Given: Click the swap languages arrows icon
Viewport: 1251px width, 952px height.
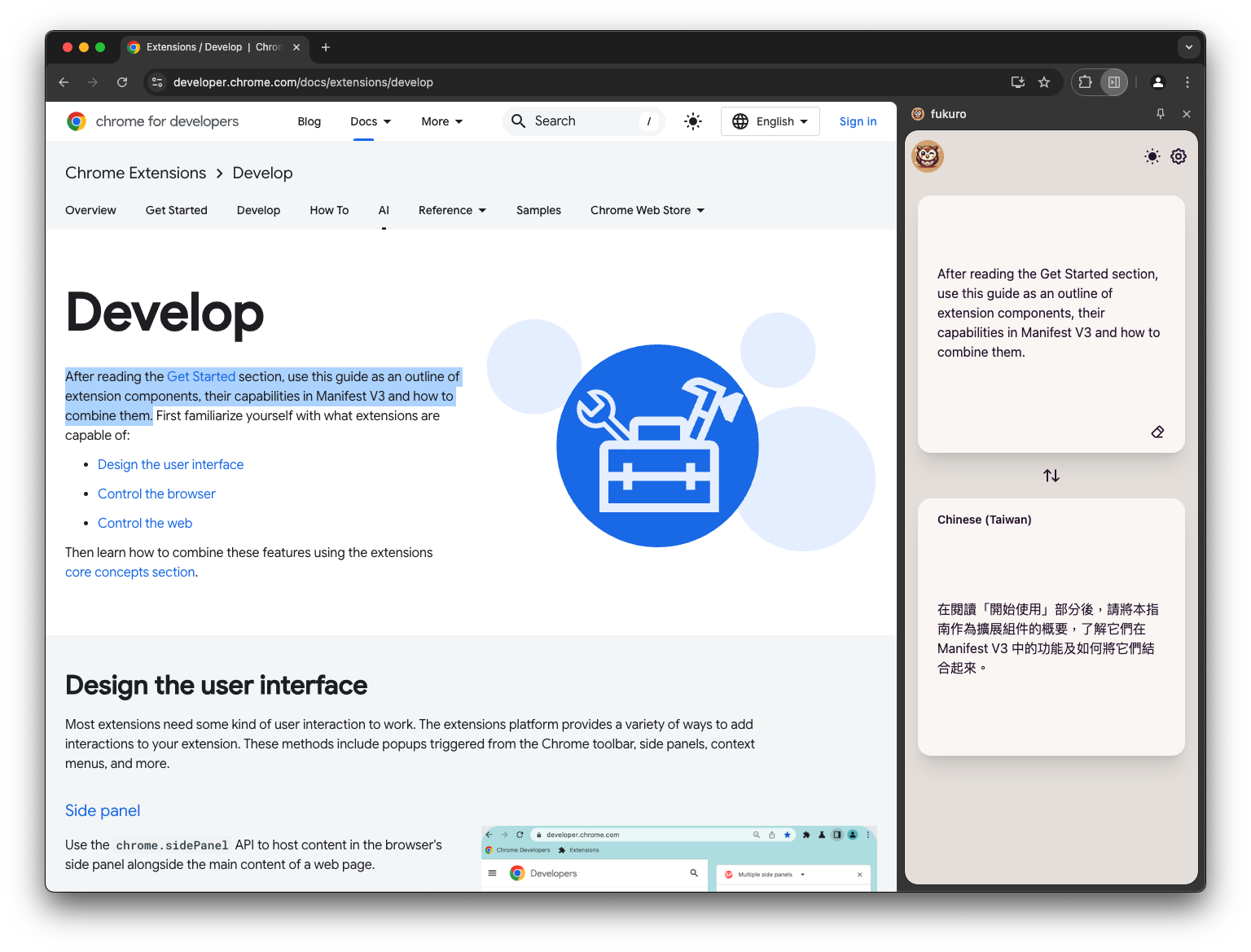Looking at the screenshot, I should (x=1051, y=476).
